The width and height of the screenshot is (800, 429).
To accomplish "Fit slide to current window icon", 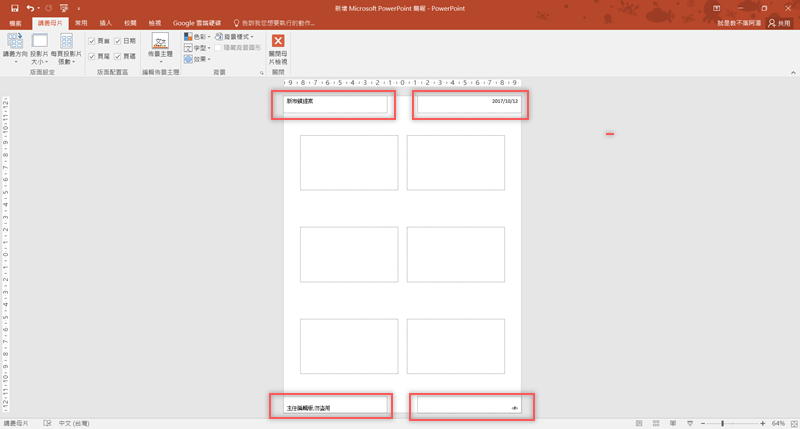I will pyautogui.click(x=794, y=423).
